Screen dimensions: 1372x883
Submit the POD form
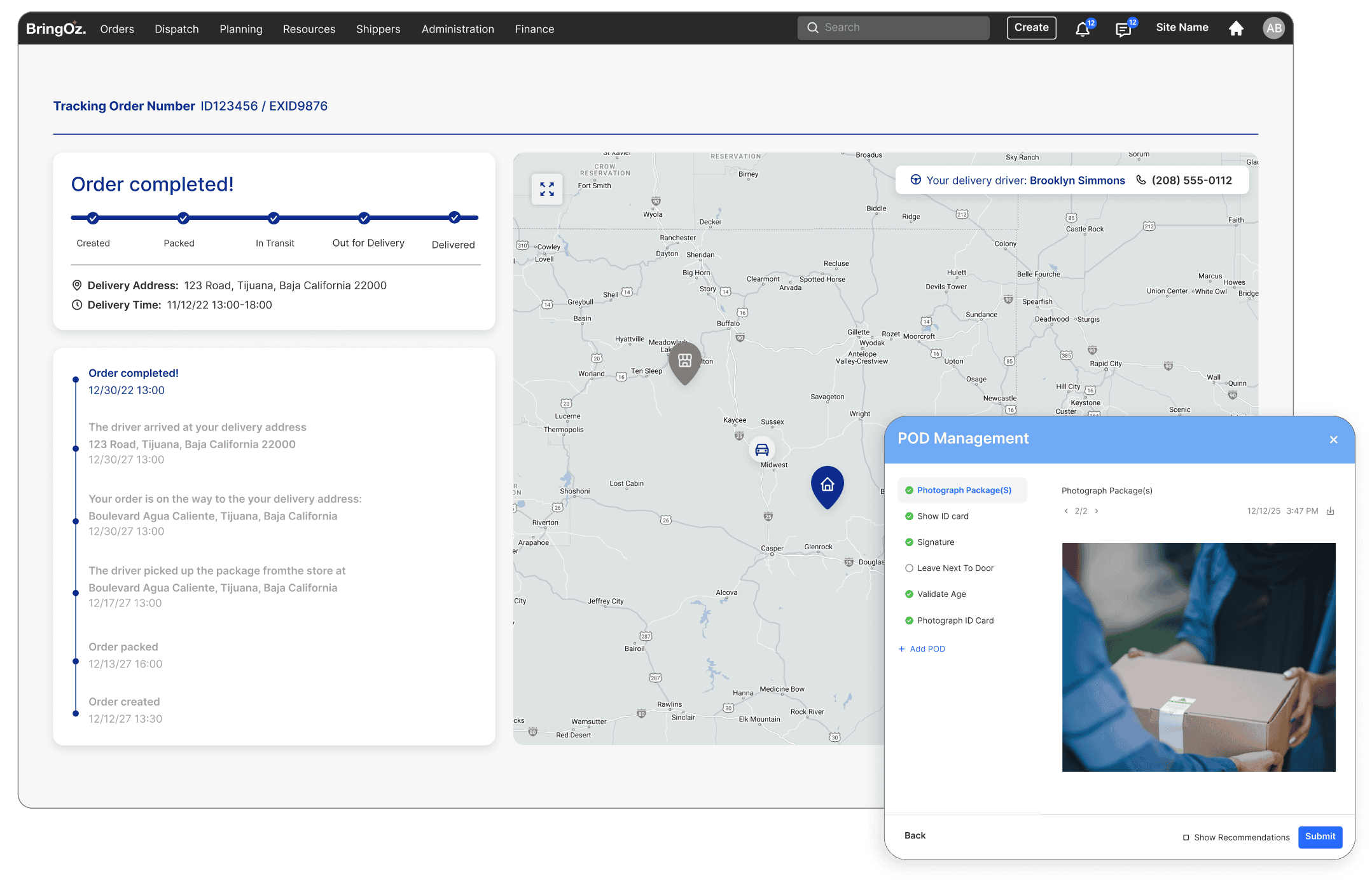pos(1320,837)
